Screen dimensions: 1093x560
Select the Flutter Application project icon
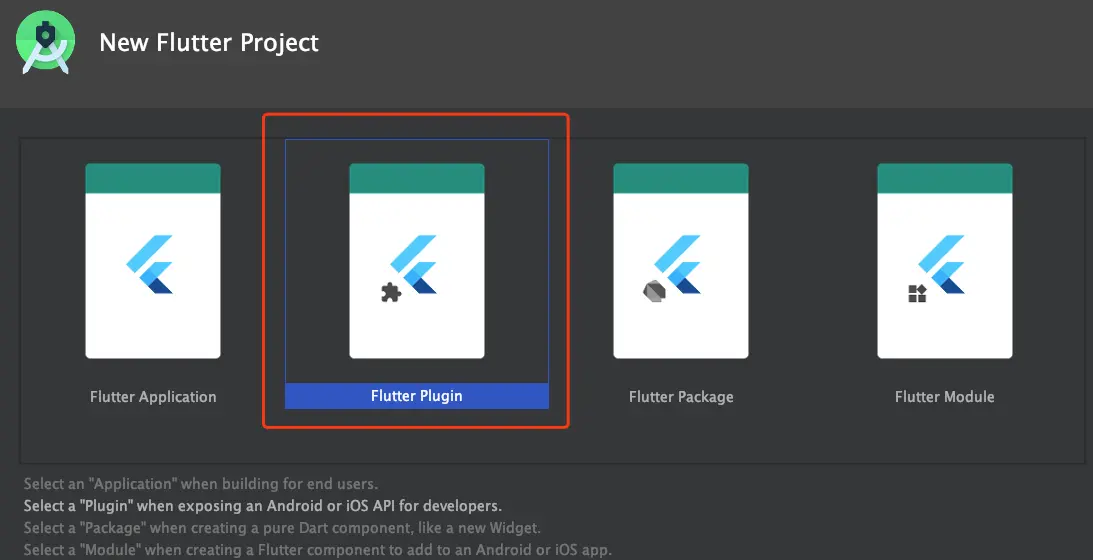tap(153, 261)
